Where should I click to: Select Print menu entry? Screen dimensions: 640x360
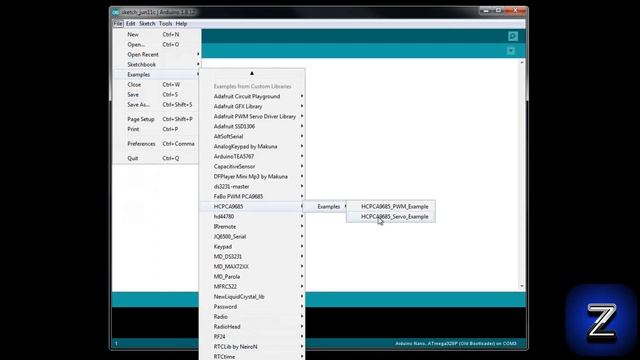pos(157,129)
